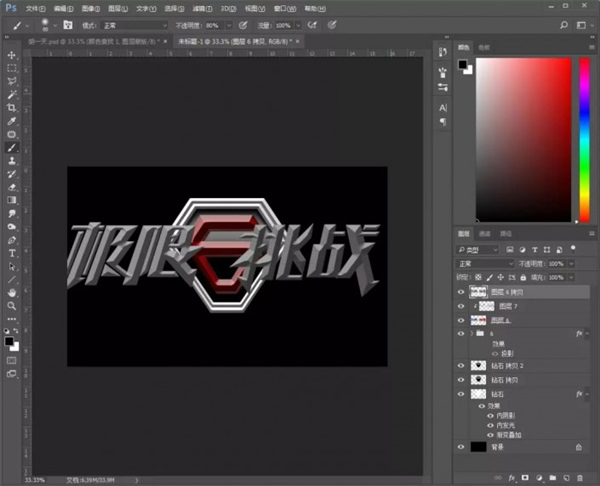Image resolution: width=600 pixels, height=486 pixels.
Task: Hide the group 6 folder
Action: 461,334
